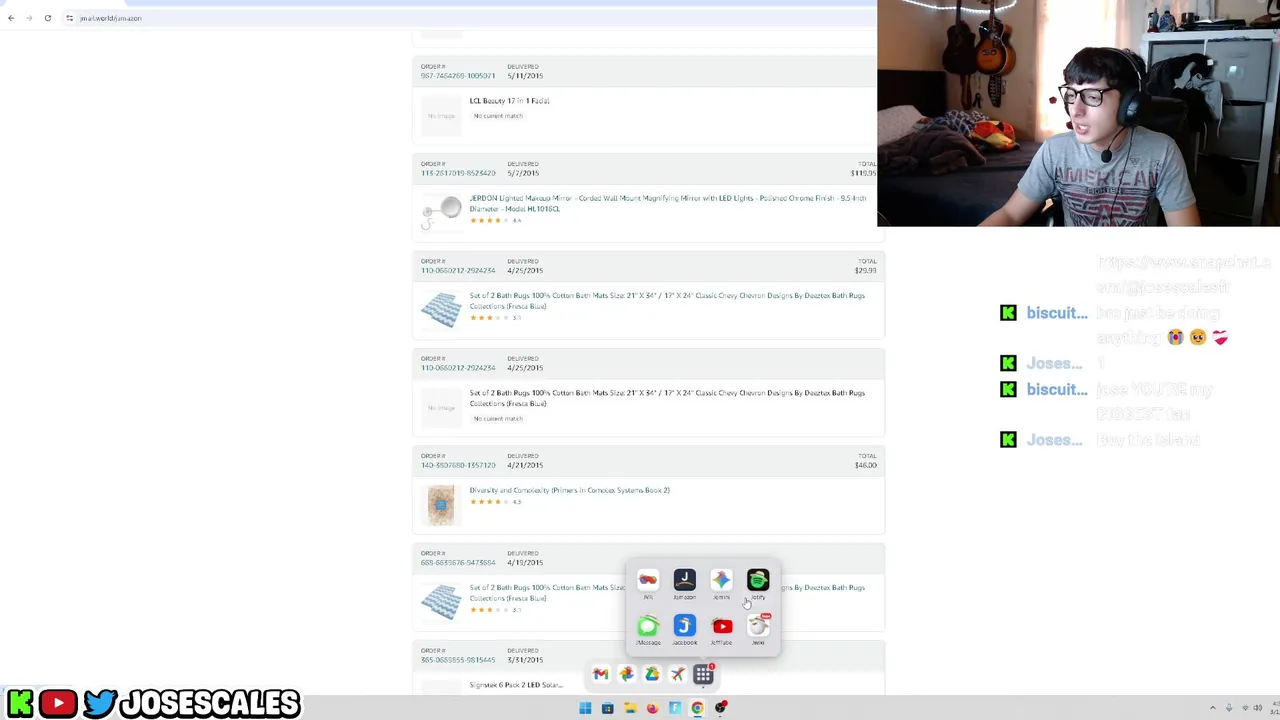
Task: Click the 5/11/2015 delivered date
Action: (x=525, y=76)
